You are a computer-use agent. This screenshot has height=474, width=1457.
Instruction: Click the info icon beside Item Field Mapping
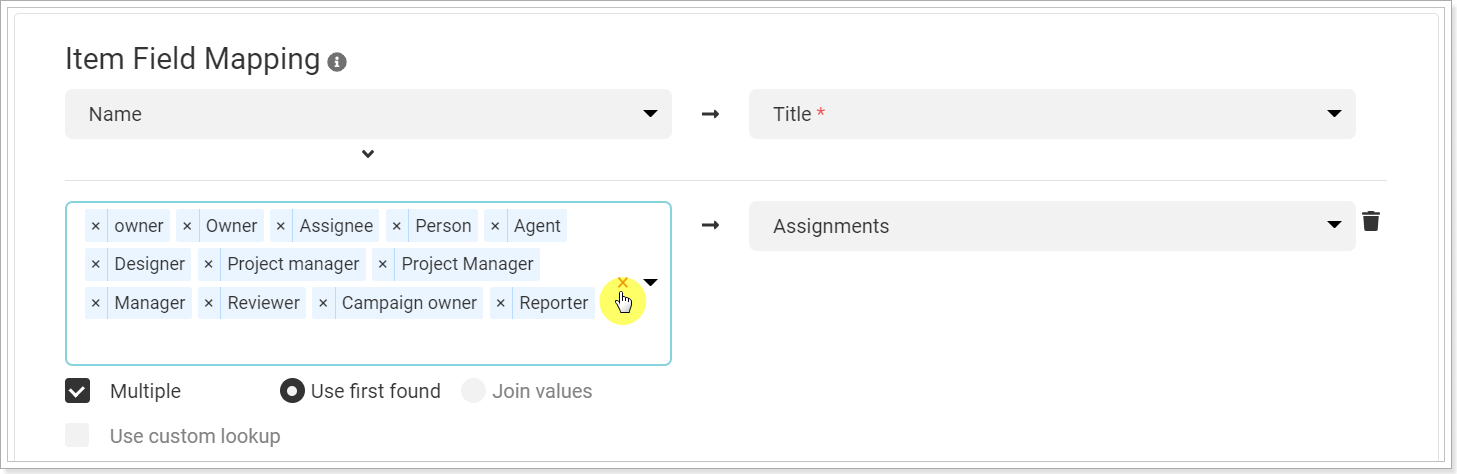click(338, 62)
